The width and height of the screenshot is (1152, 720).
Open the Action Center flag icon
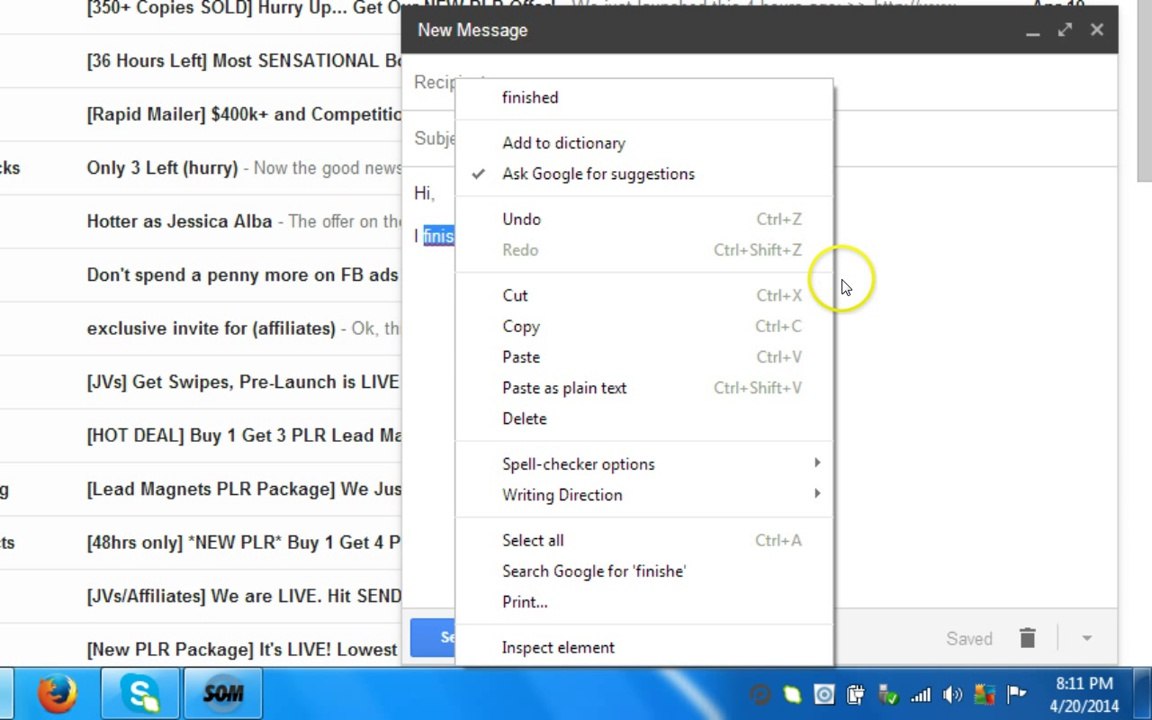tap(1016, 694)
